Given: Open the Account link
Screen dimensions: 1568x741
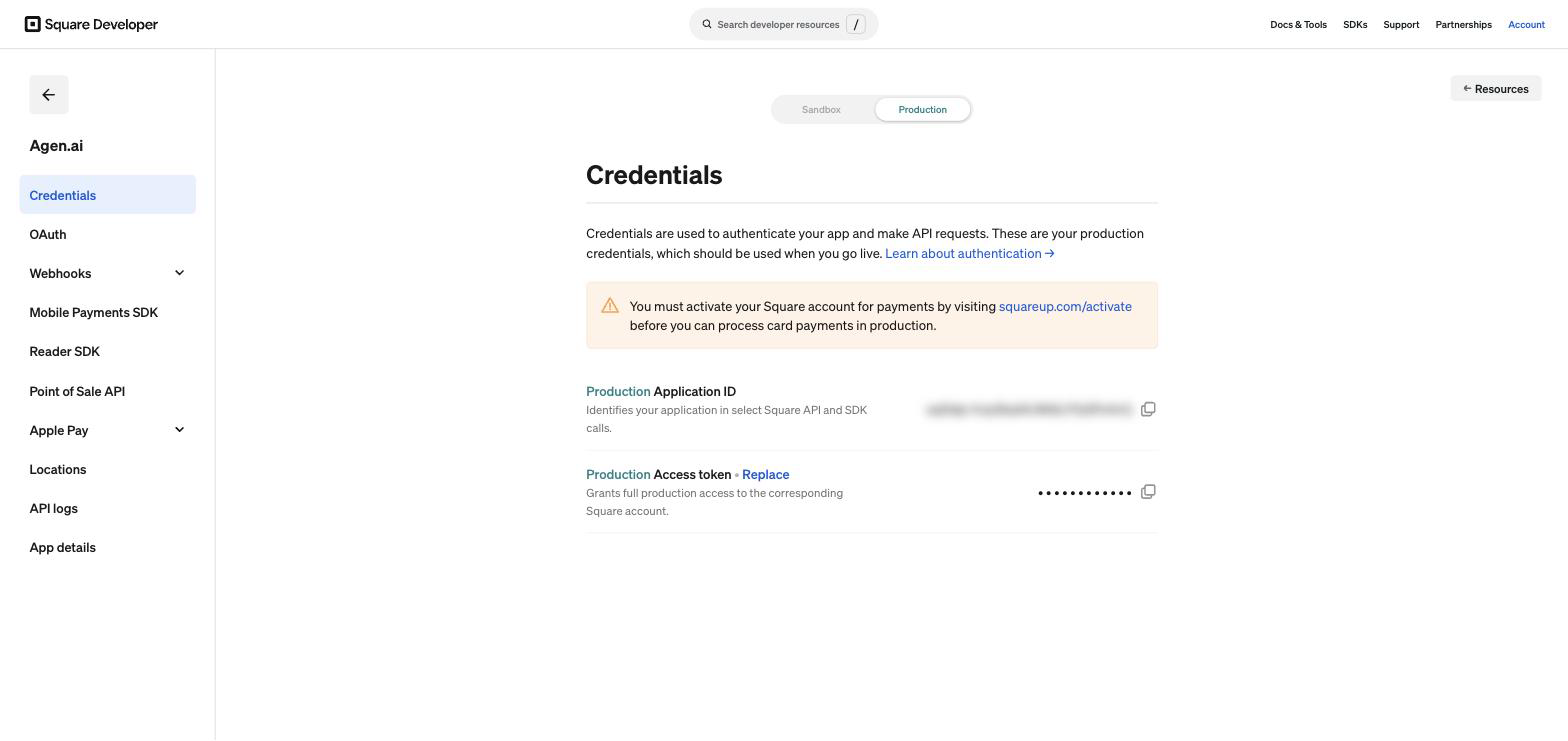Looking at the screenshot, I should click(1526, 24).
